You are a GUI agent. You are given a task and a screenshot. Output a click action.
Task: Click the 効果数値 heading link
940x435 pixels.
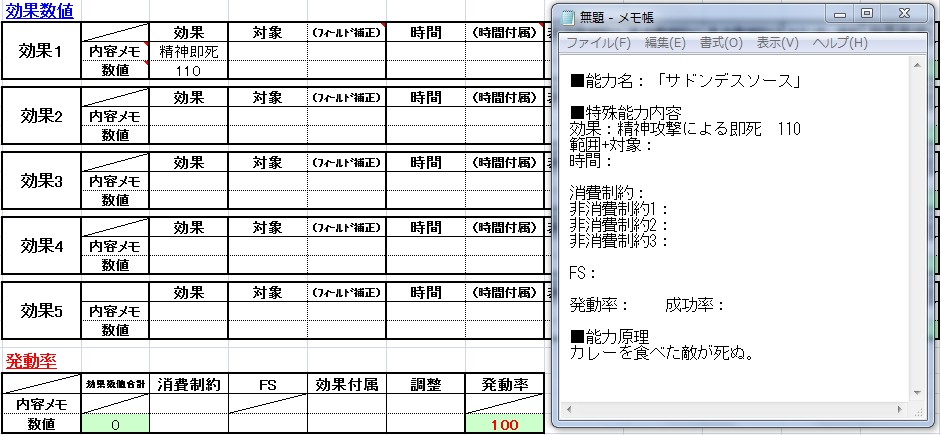[38, 10]
